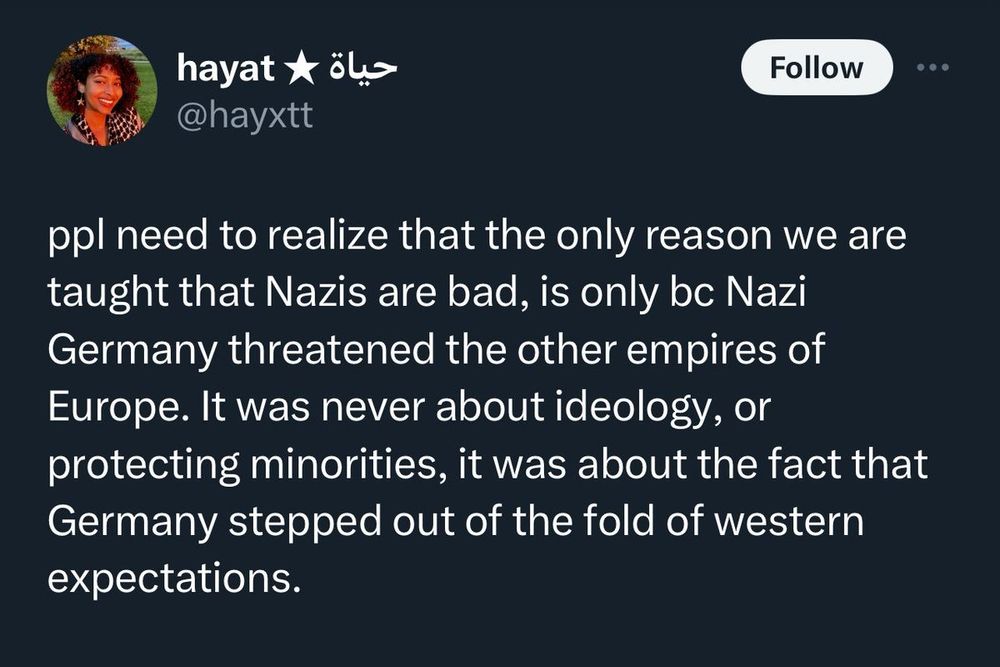Click the line starting "Europe. It was"
Screen dimensions: 1000x667
409,407
